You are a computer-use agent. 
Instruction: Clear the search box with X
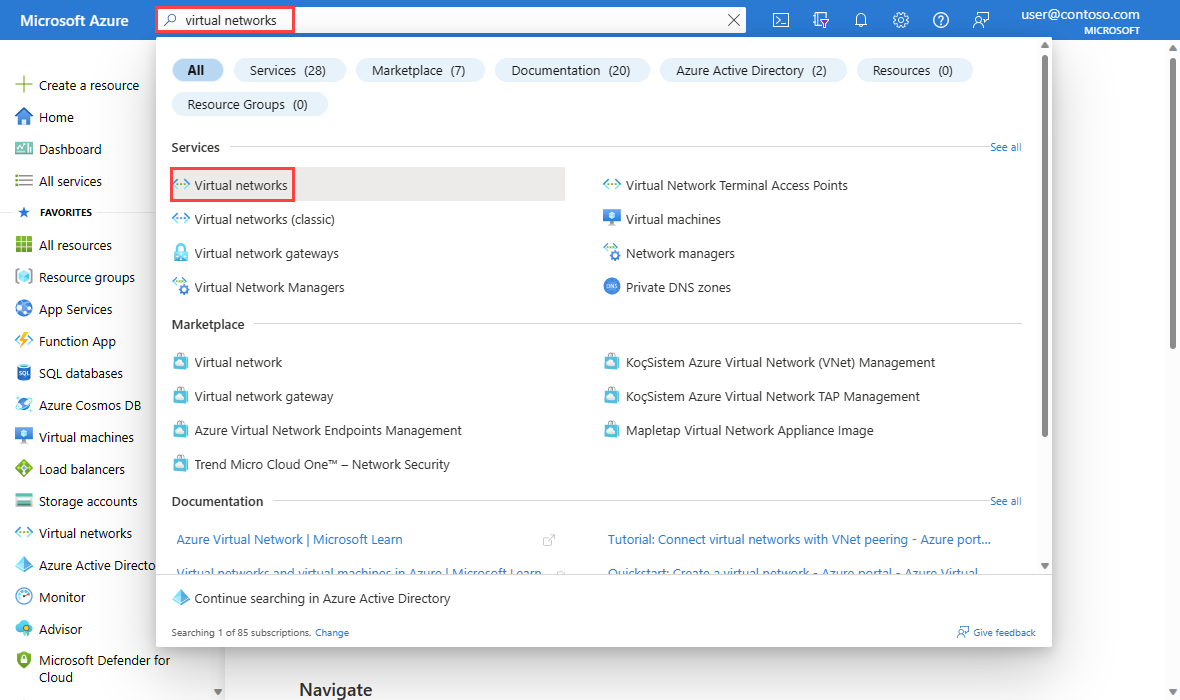coord(734,20)
